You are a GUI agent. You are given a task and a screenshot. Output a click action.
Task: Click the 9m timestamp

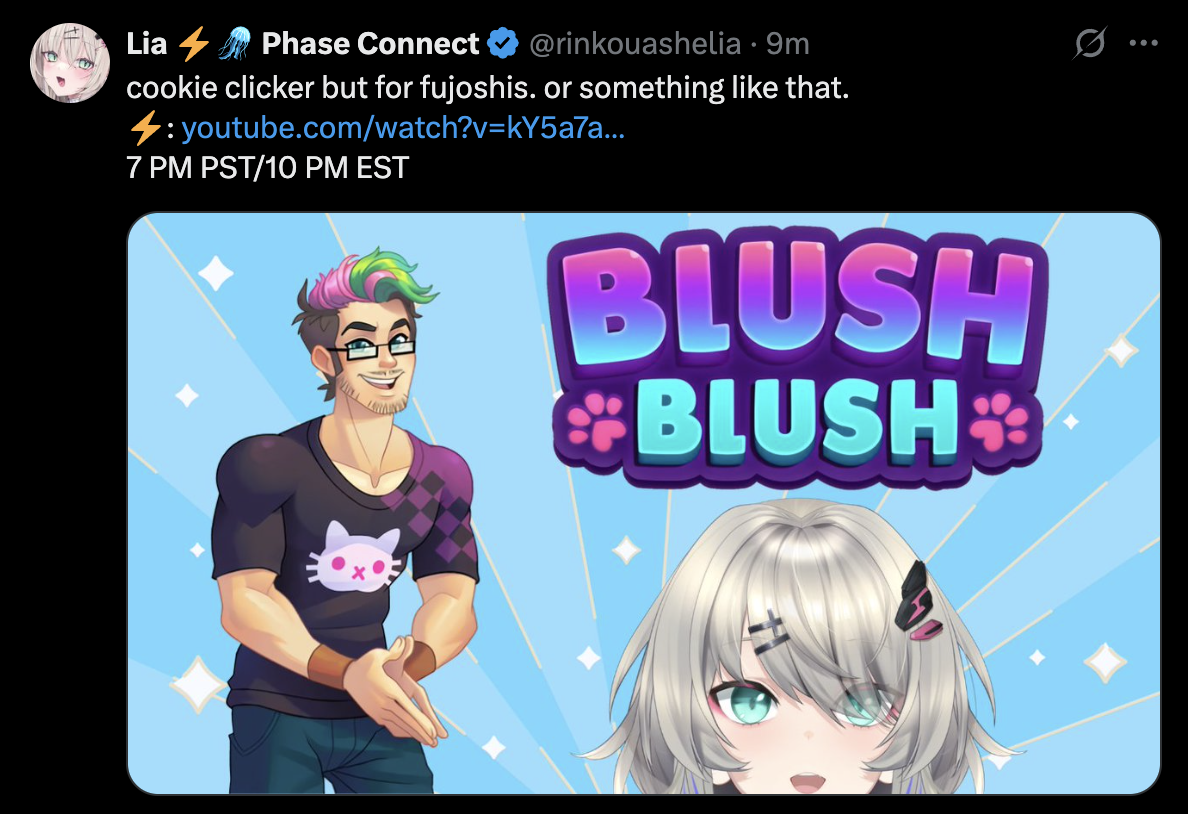coord(787,44)
